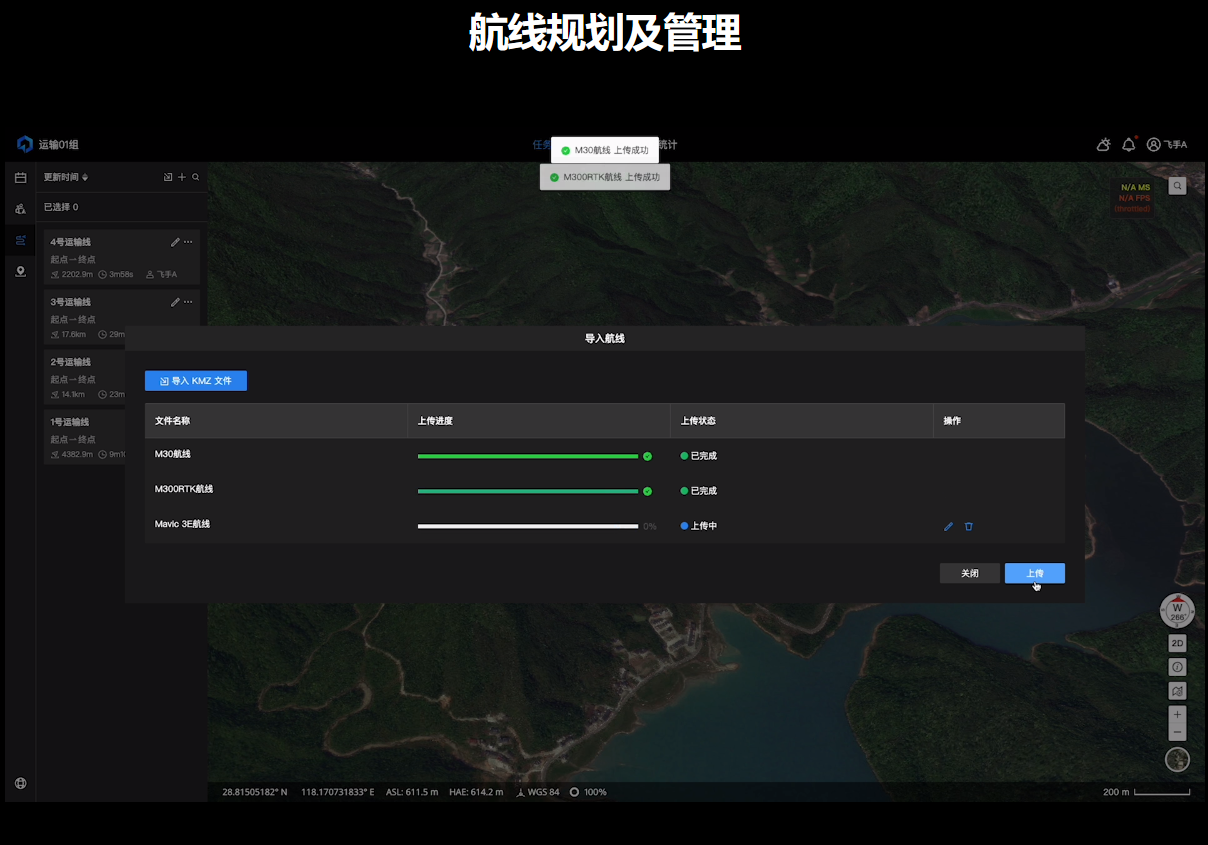Screen dimensions: 1208x845
Task: Click the 关闭 button in dialog
Action: 969,573
